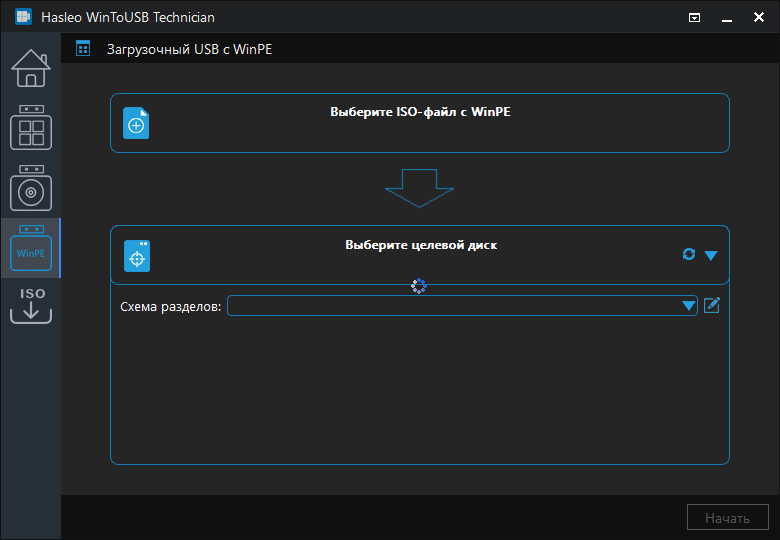Click the blue add ISO file icon

(x=136, y=124)
